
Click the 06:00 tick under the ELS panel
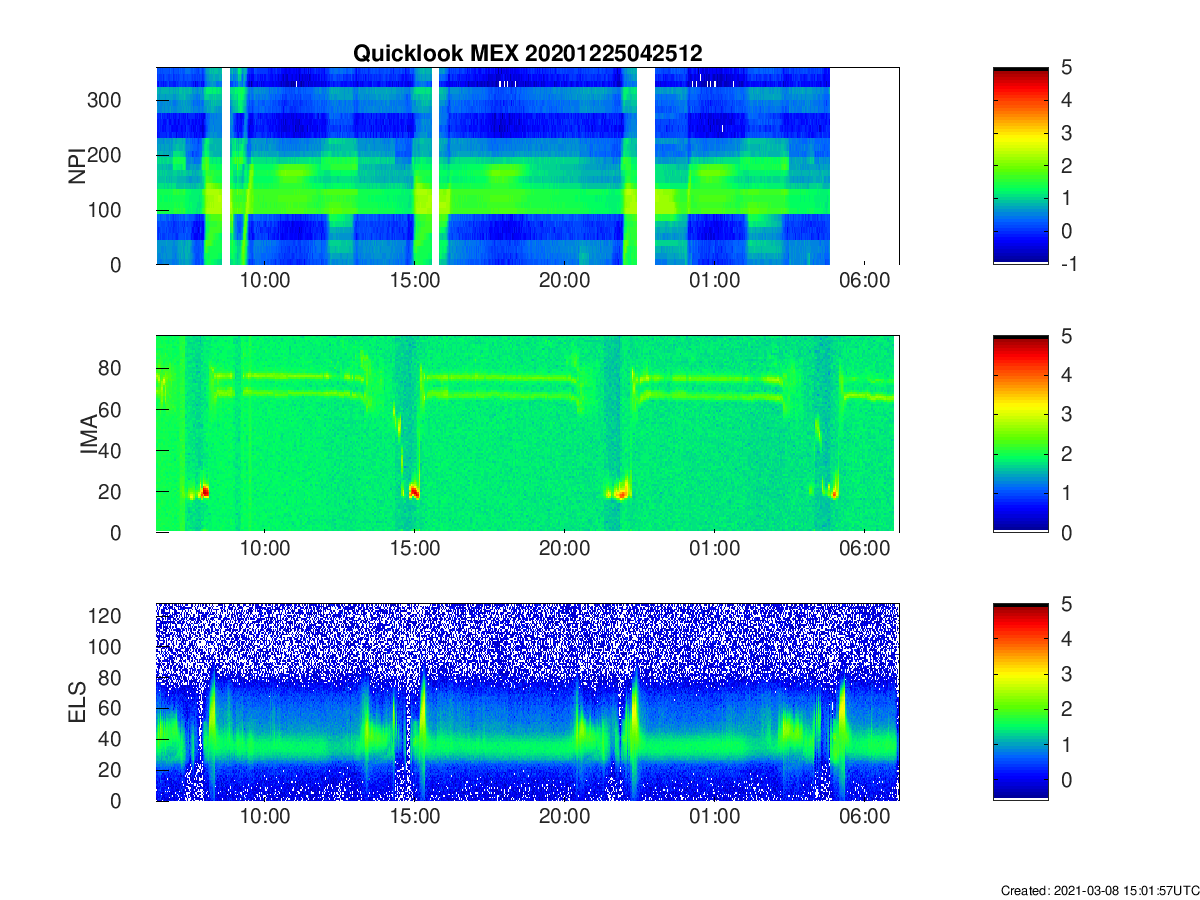(x=865, y=817)
